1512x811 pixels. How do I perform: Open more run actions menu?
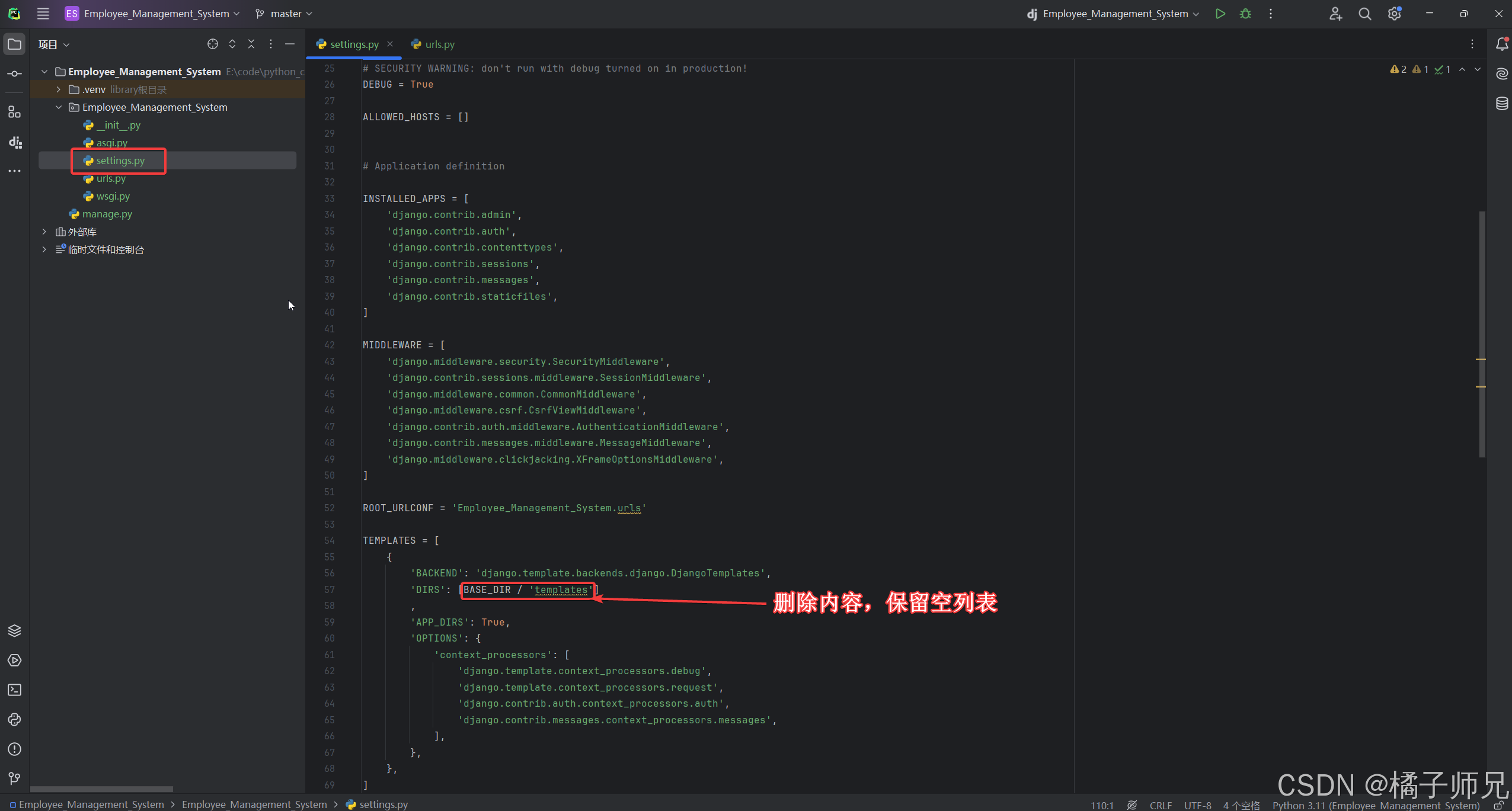click(x=1271, y=14)
